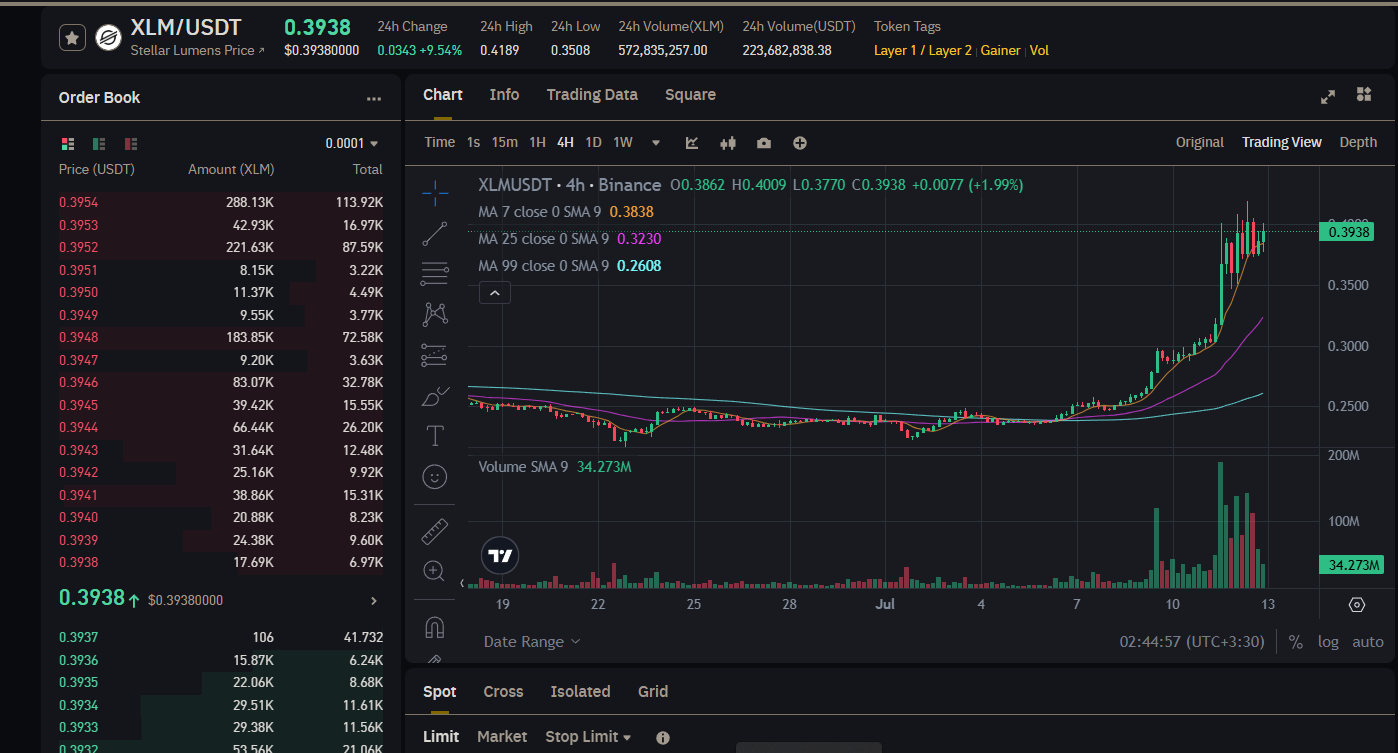Viewport: 1398px width, 753px height.
Task: Switch to the Square tab
Action: tap(690, 95)
